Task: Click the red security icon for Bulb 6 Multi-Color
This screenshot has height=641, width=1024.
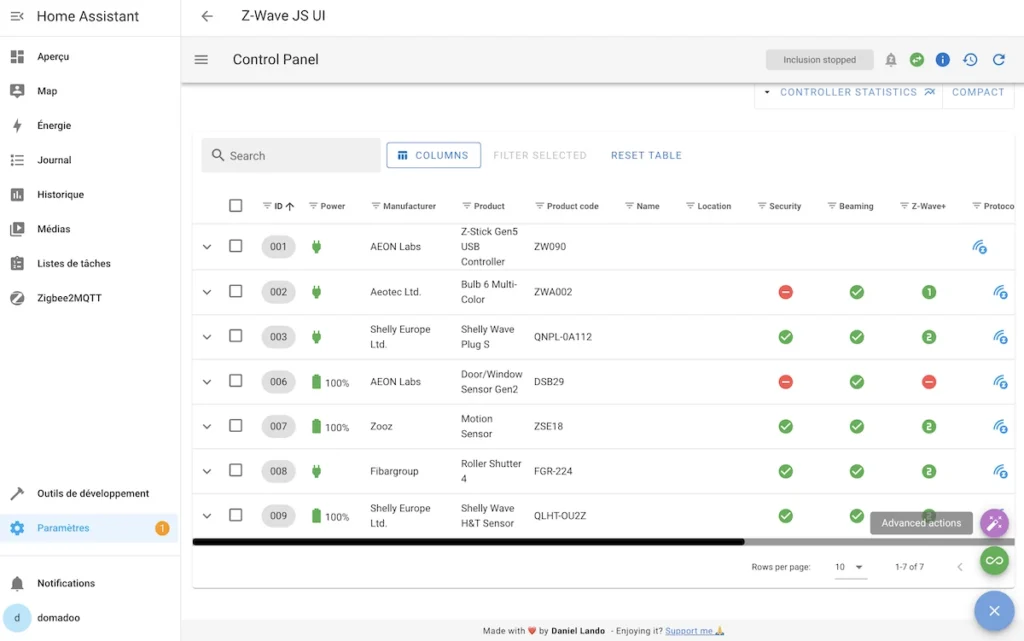Action: [786, 292]
